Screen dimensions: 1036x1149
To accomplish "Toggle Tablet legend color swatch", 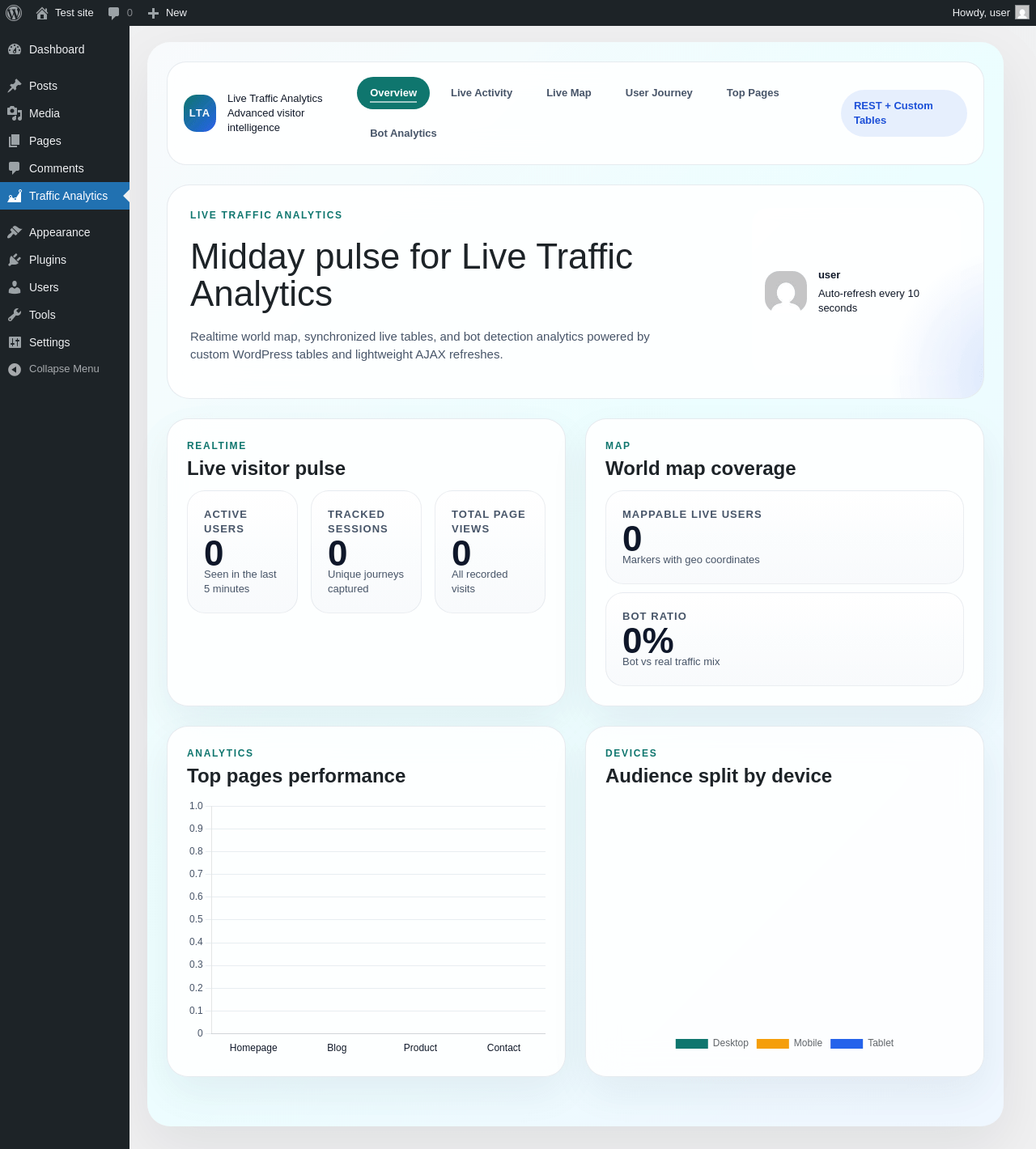I will coord(847,1044).
